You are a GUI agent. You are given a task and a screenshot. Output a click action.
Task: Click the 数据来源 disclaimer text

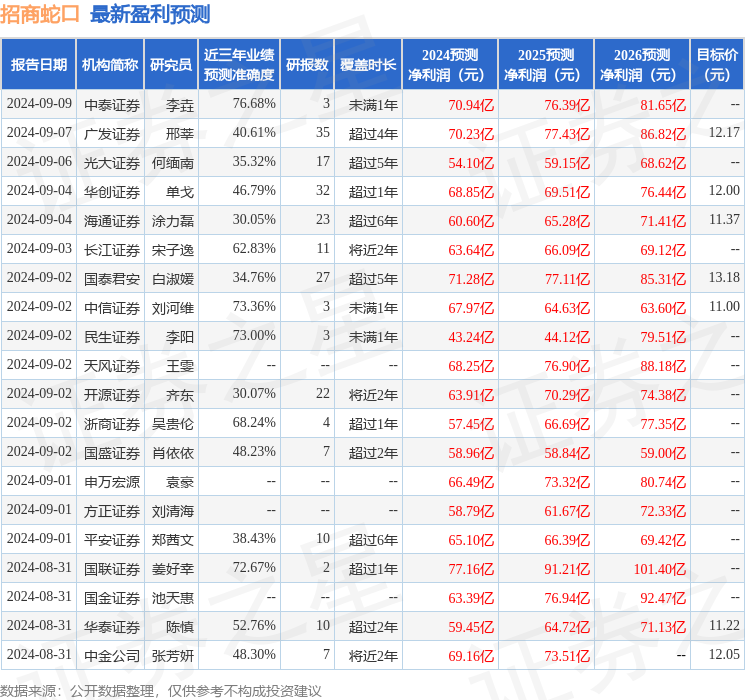pyautogui.click(x=161, y=690)
